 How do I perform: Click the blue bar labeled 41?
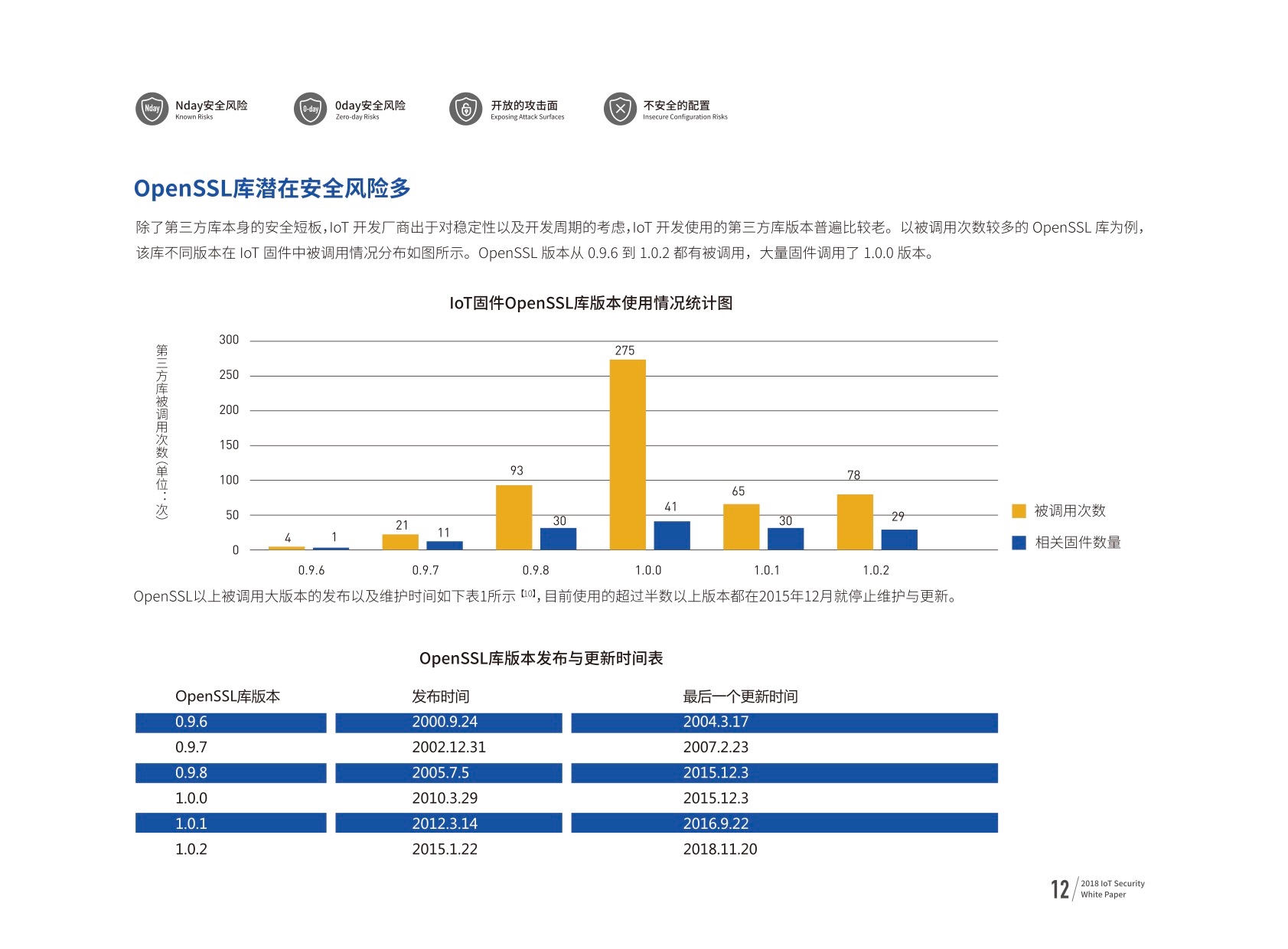click(672, 536)
